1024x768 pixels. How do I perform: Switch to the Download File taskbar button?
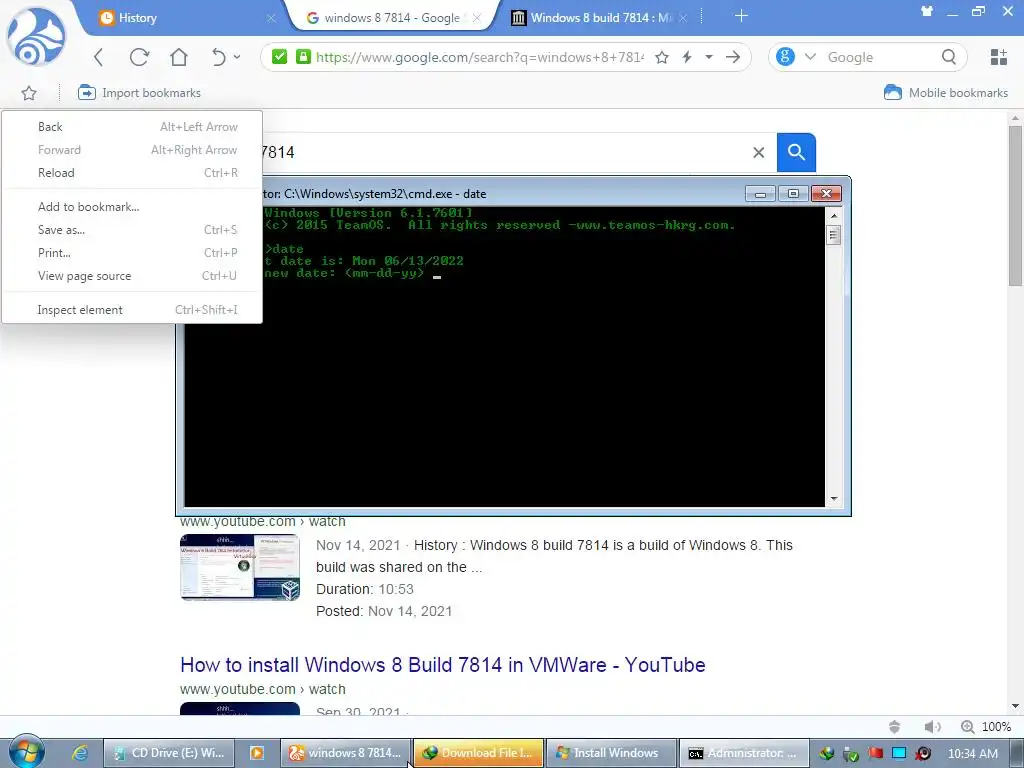[478, 753]
